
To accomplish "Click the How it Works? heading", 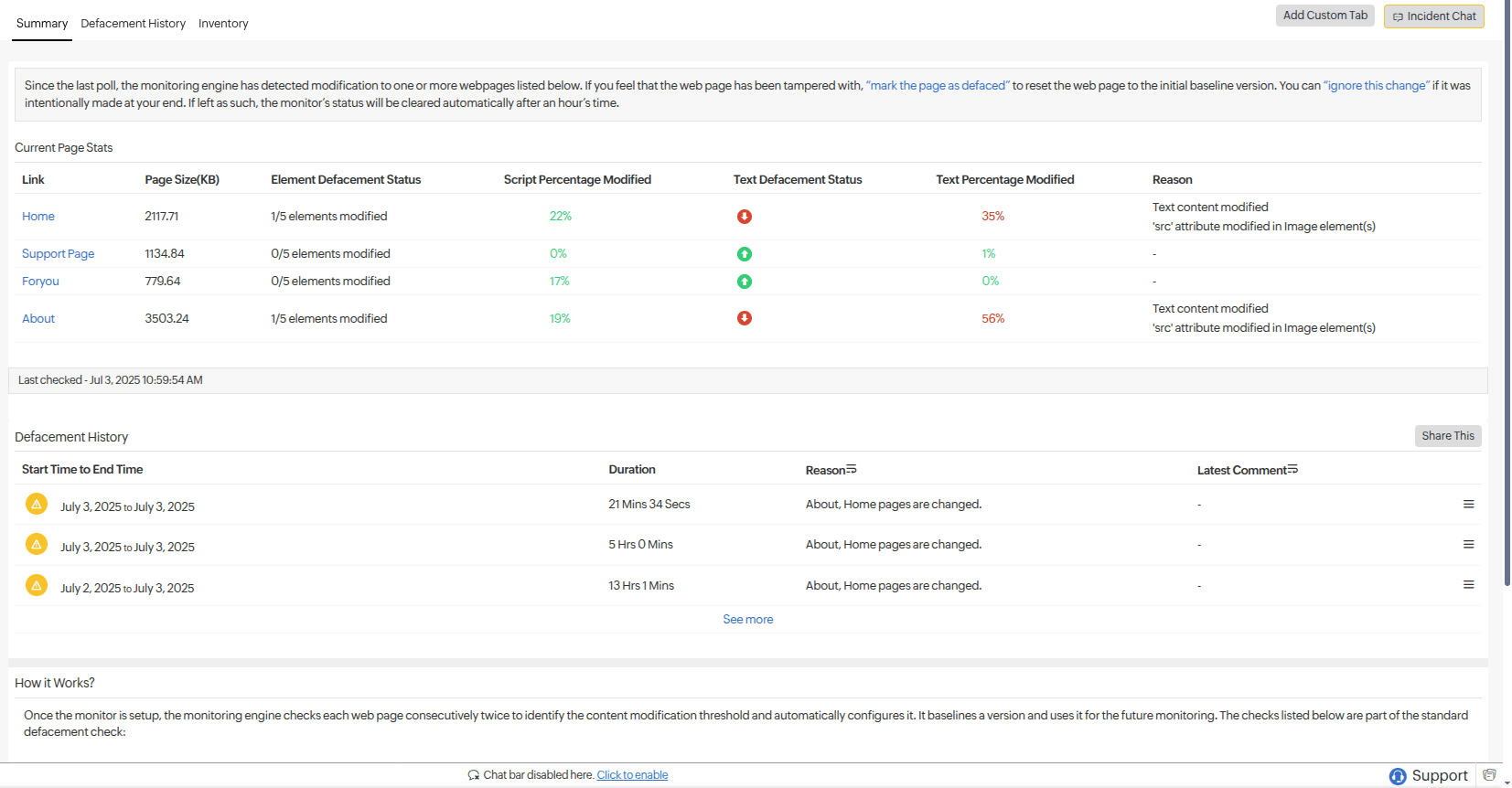I will [55, 683].
